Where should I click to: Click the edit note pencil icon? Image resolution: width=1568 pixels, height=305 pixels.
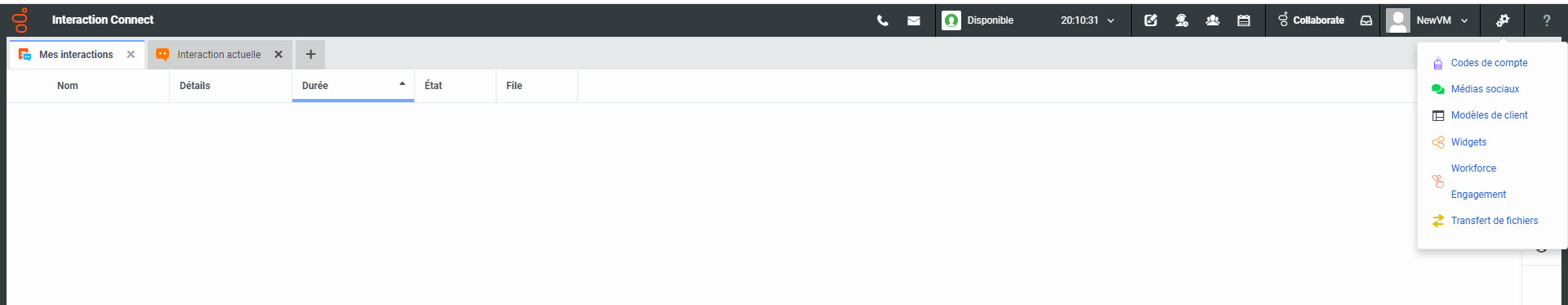[1151, 20]
